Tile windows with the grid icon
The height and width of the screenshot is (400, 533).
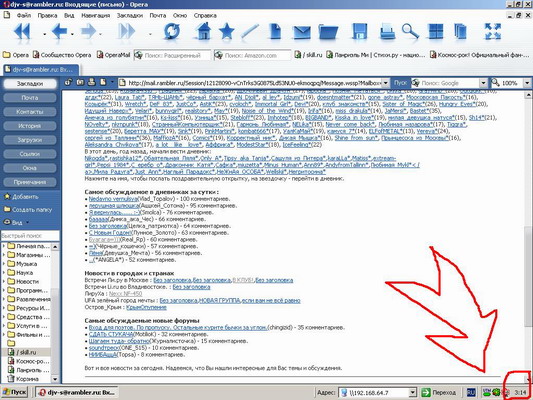pos(436,32)
